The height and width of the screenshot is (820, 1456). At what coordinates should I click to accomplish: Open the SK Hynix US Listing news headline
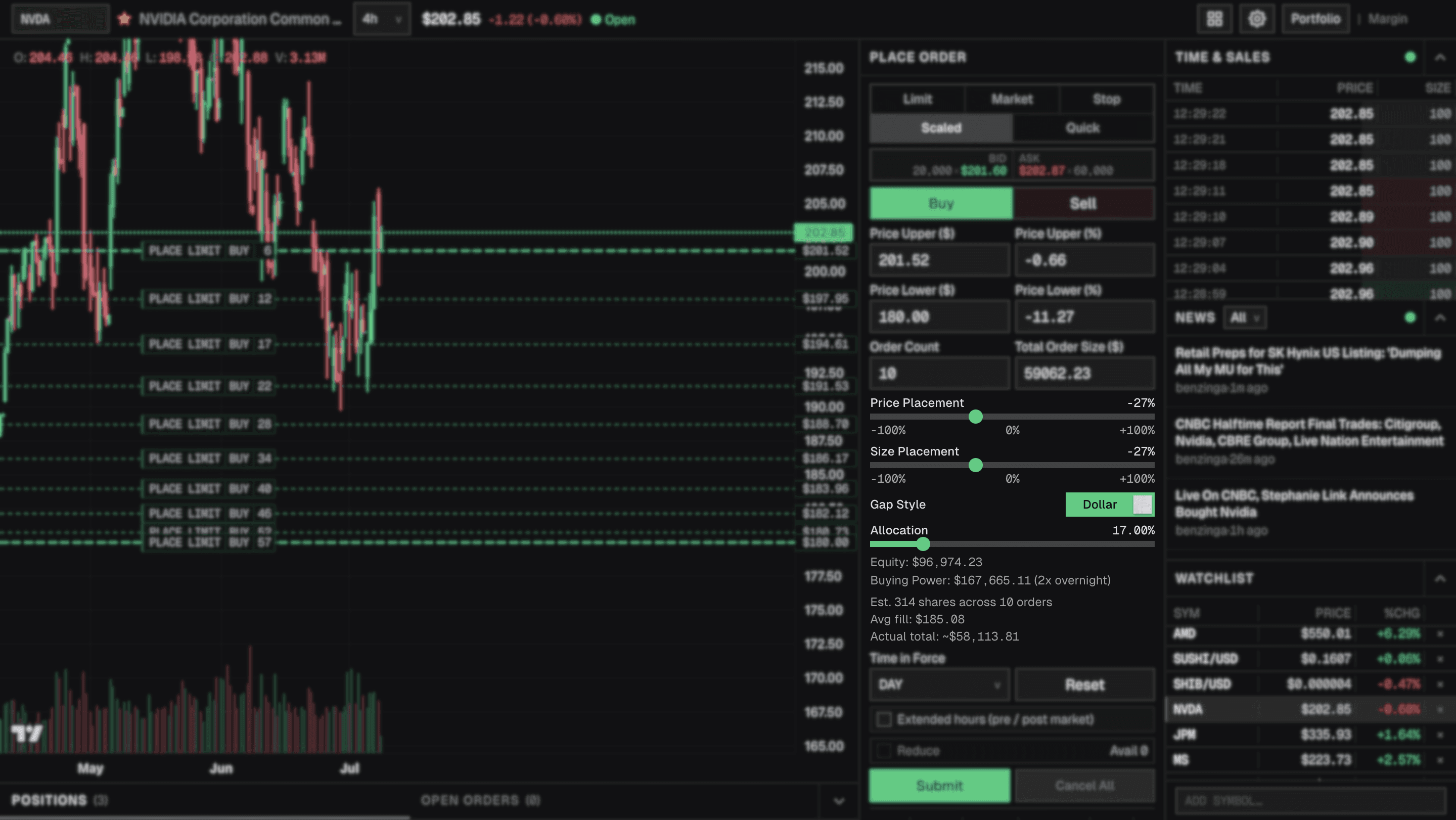[x=1308, y=361]
